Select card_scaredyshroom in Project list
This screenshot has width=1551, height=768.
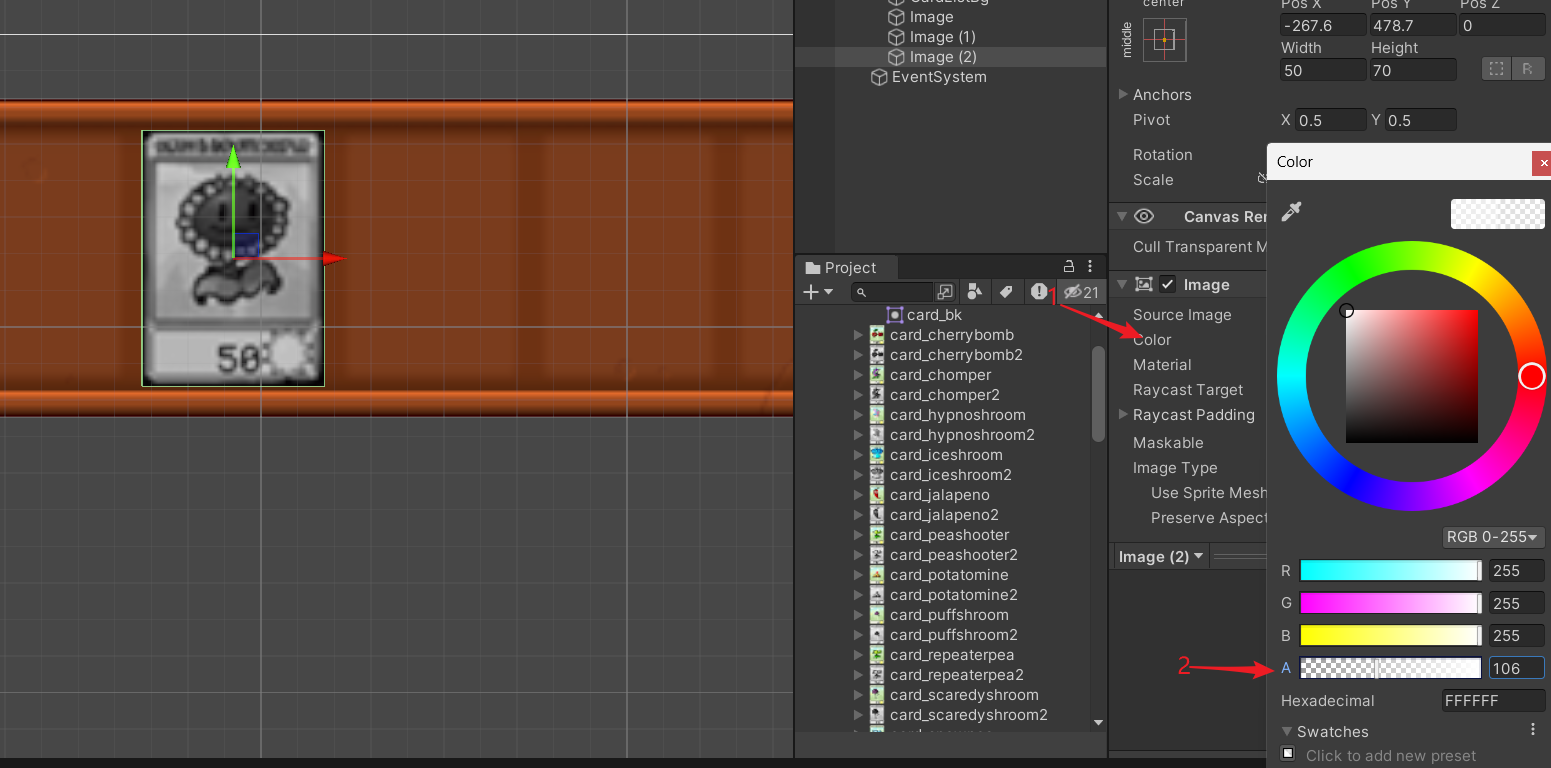pyautogui.click(x=964, y=695)
